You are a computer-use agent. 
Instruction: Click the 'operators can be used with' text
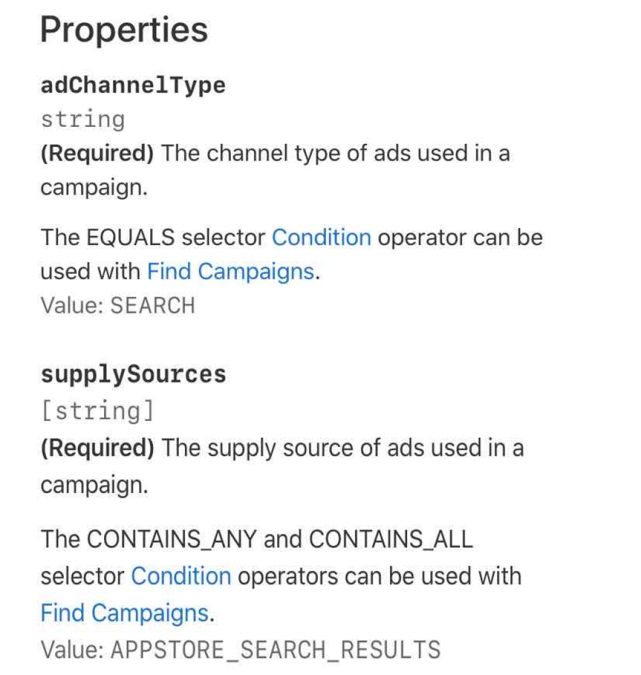(379, 576)
